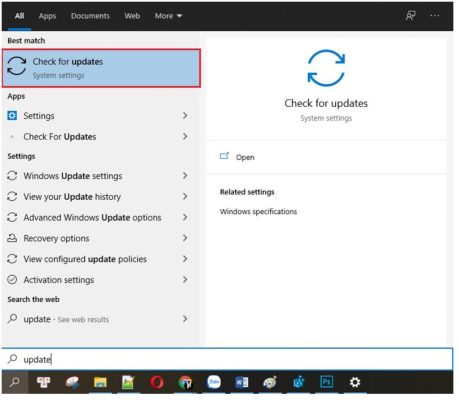
Task: Open the blue app icon left of Photoshop
Action: (299, 382)
